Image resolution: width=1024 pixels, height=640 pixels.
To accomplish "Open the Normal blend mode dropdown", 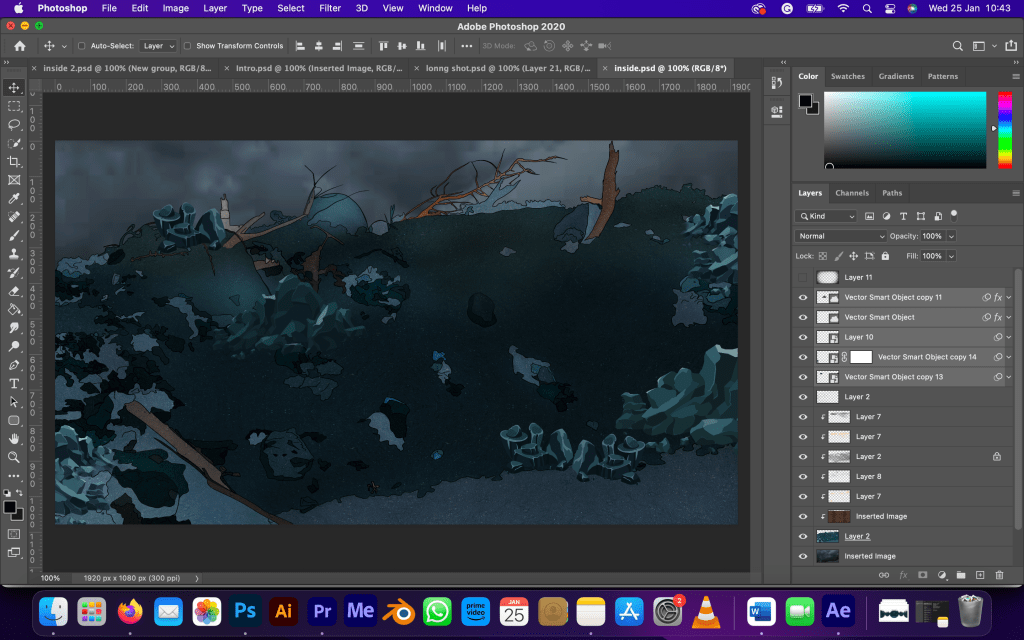I will click(x=840, y=236).
